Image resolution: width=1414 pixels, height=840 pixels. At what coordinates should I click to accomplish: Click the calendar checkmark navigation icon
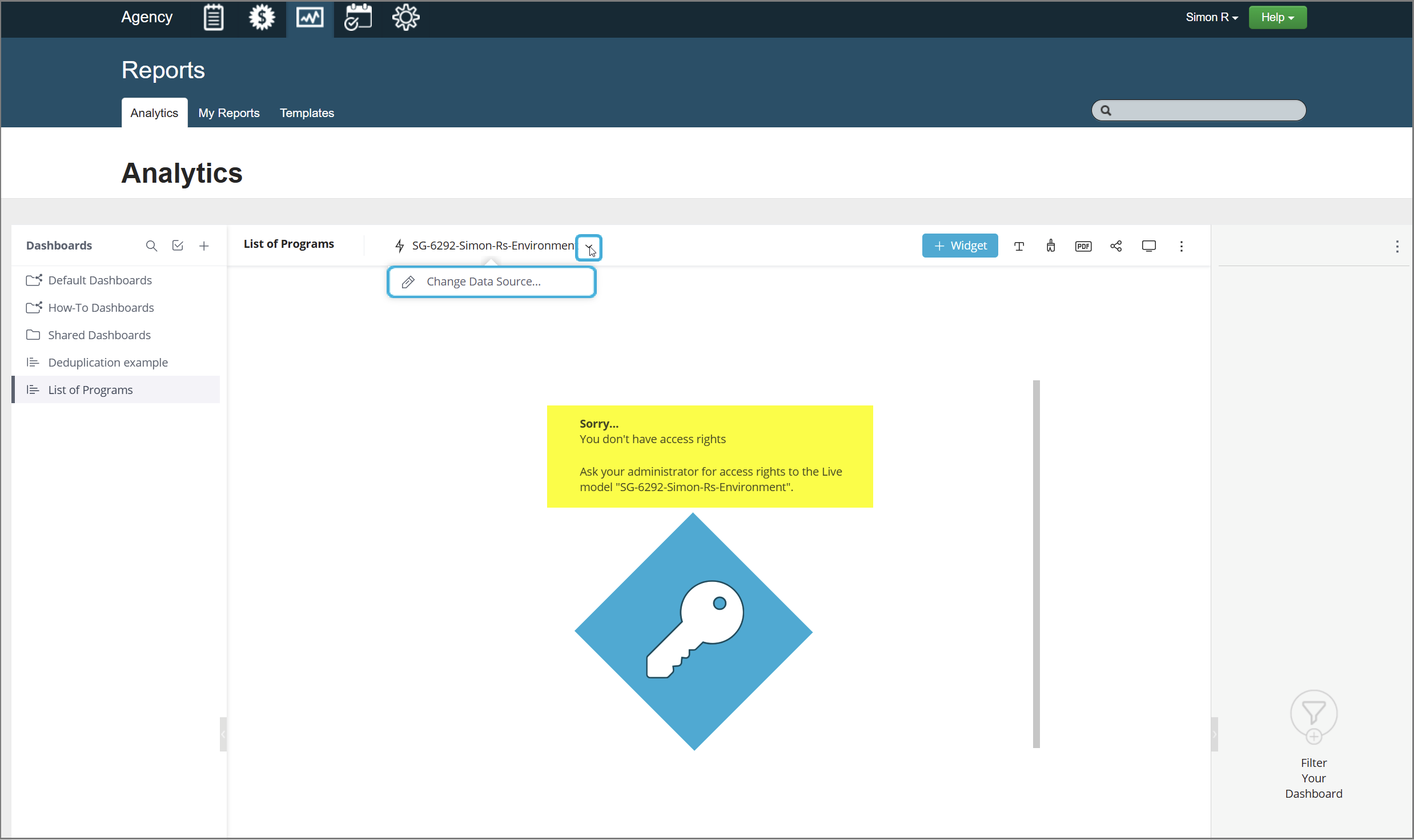(x=358, y=17)
